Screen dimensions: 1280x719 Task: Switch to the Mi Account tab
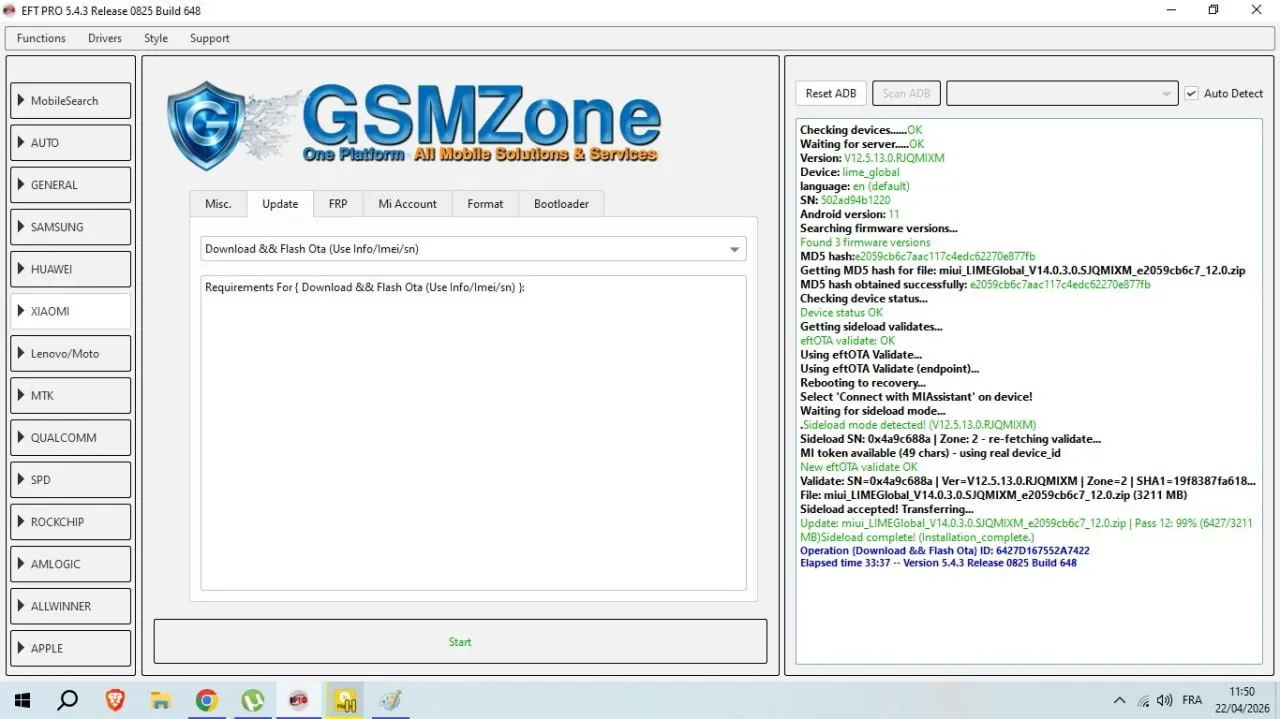(407, 204)
